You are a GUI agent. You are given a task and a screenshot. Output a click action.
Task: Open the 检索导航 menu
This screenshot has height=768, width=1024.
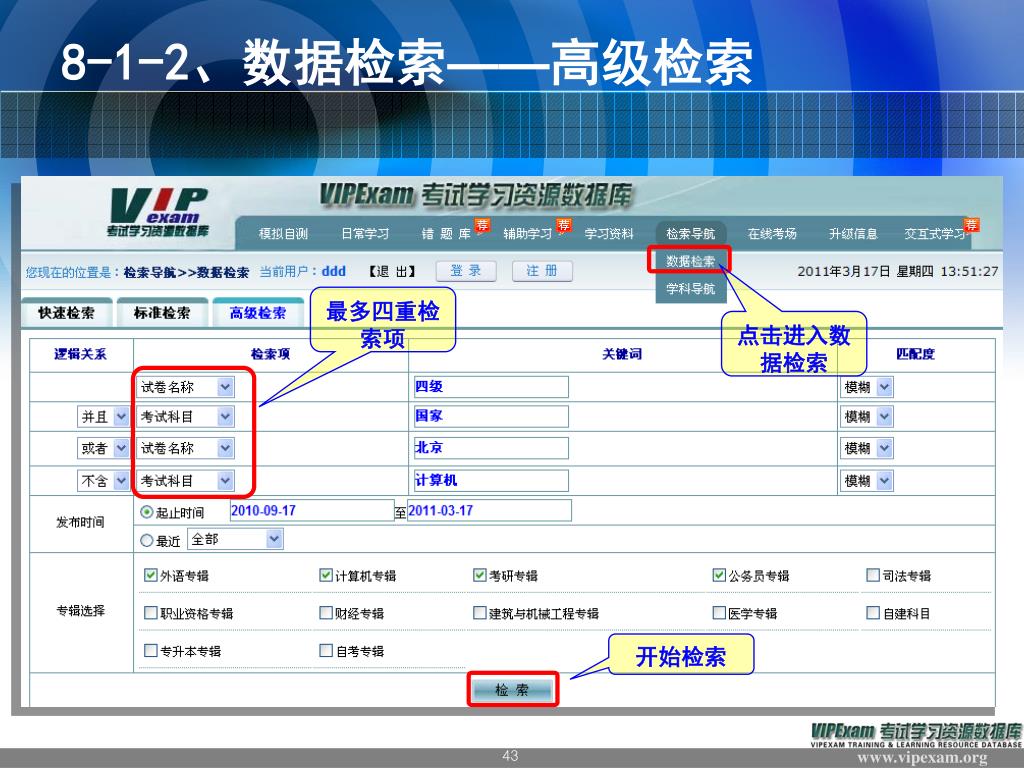click(x=690, y=234)
